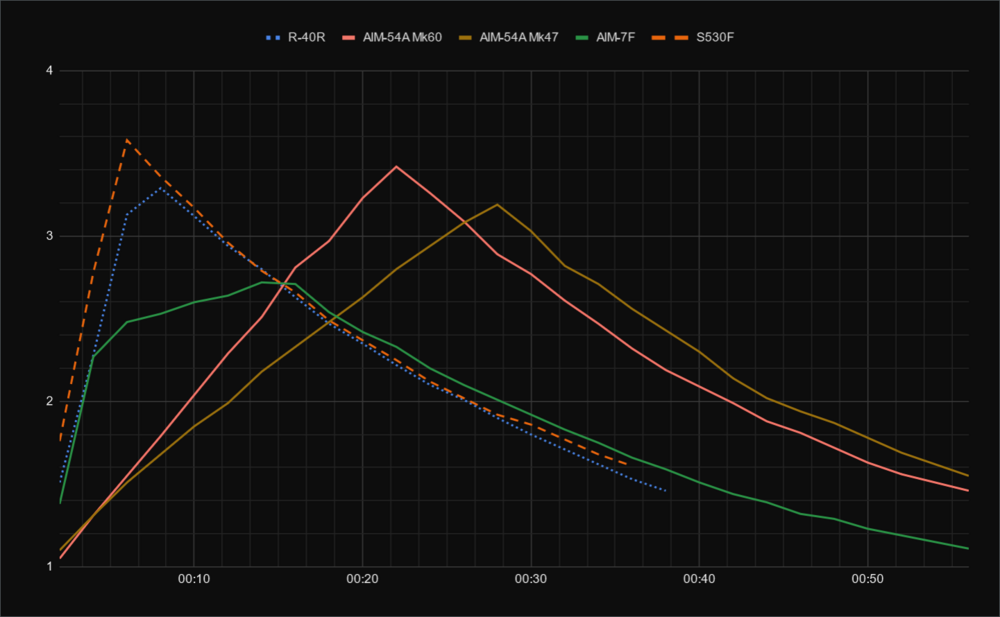Click the 00:40 x-axis label

699,579
